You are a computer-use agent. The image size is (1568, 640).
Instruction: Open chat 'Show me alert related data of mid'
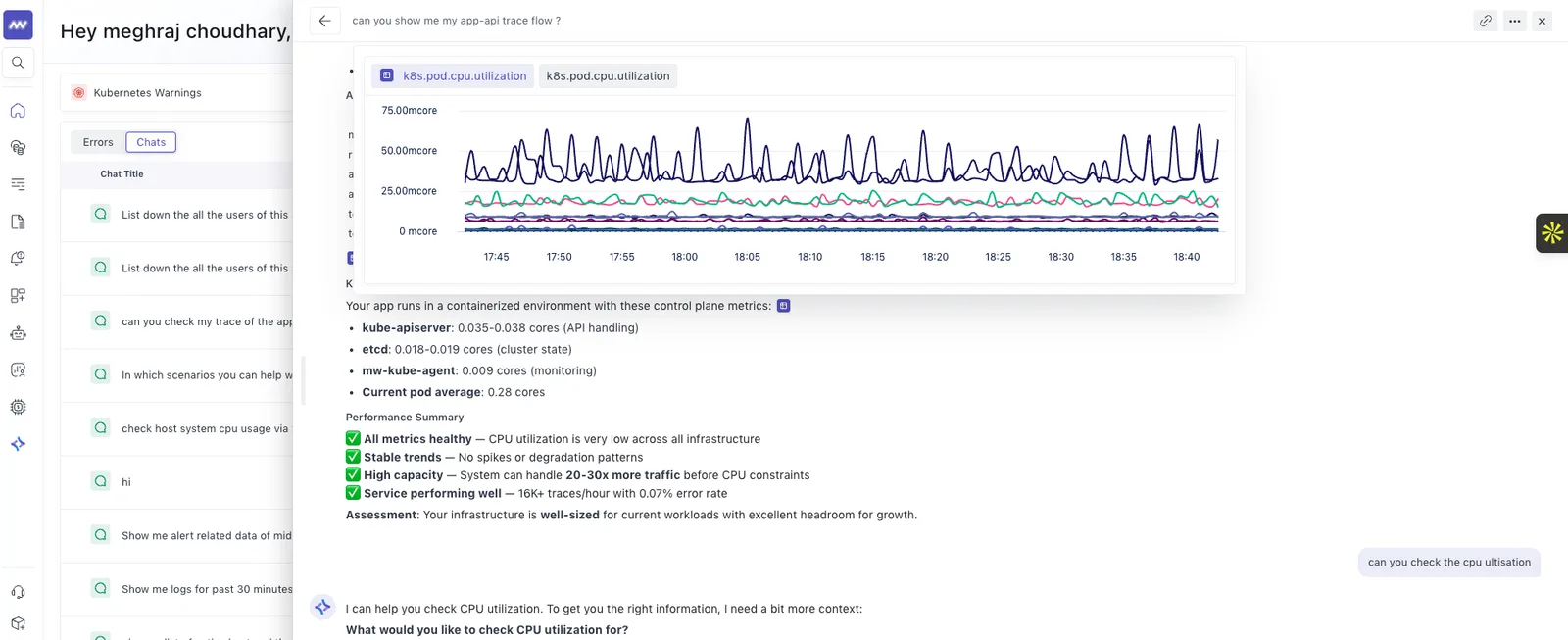176,535
